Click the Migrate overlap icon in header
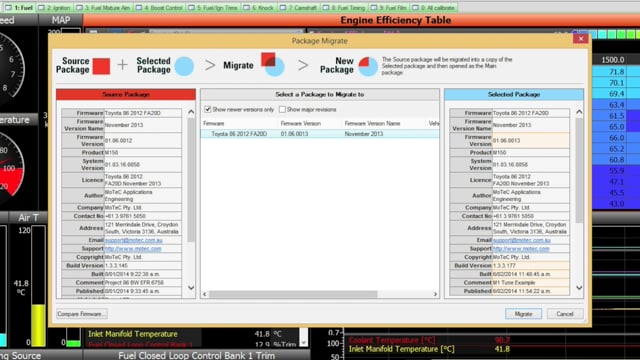Viewport: 640px width, 360px height. [272, 64]
